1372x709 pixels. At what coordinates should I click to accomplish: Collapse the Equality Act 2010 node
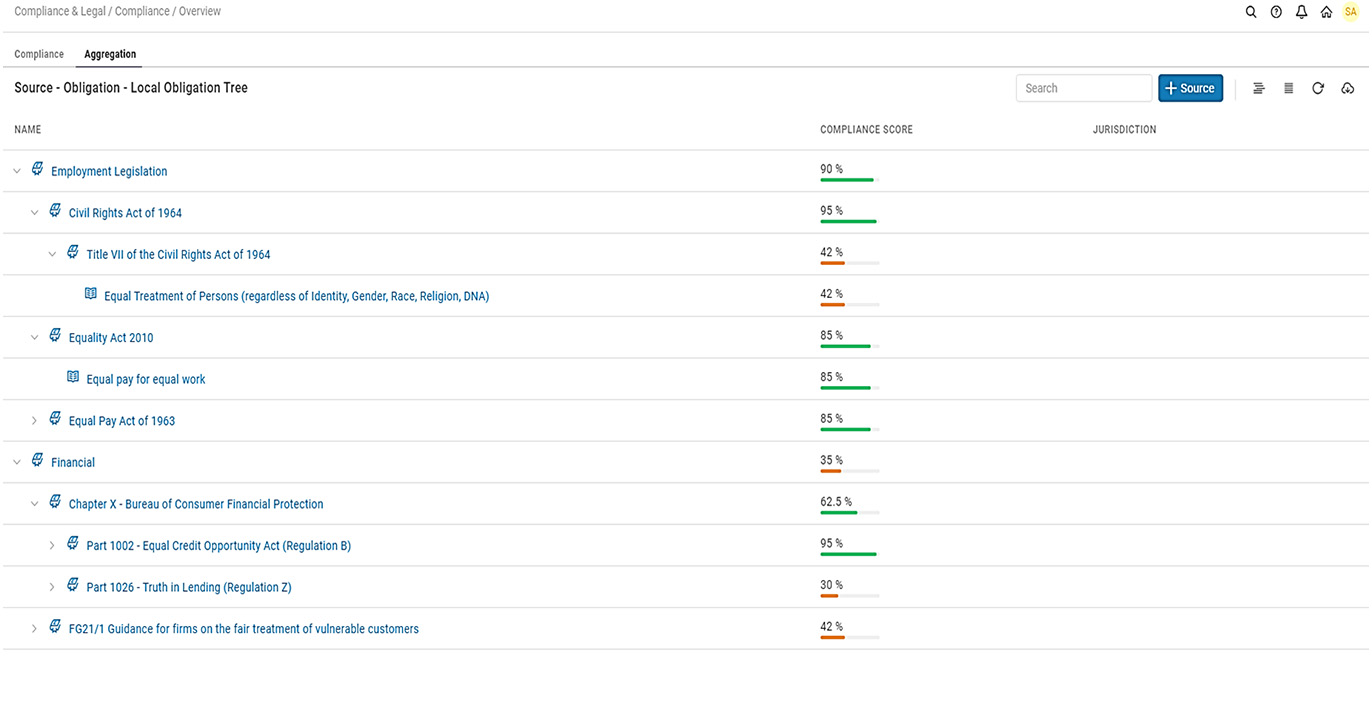click(34, 338)
